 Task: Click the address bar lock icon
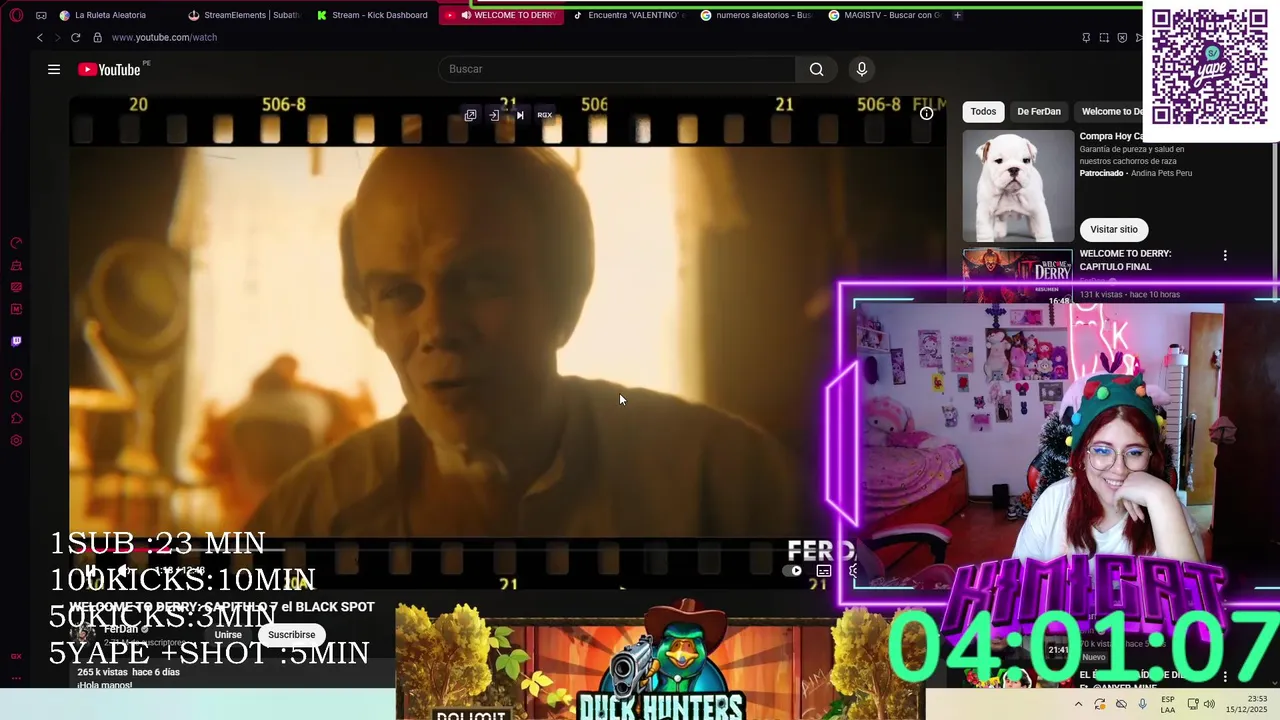tap(97, 37)
